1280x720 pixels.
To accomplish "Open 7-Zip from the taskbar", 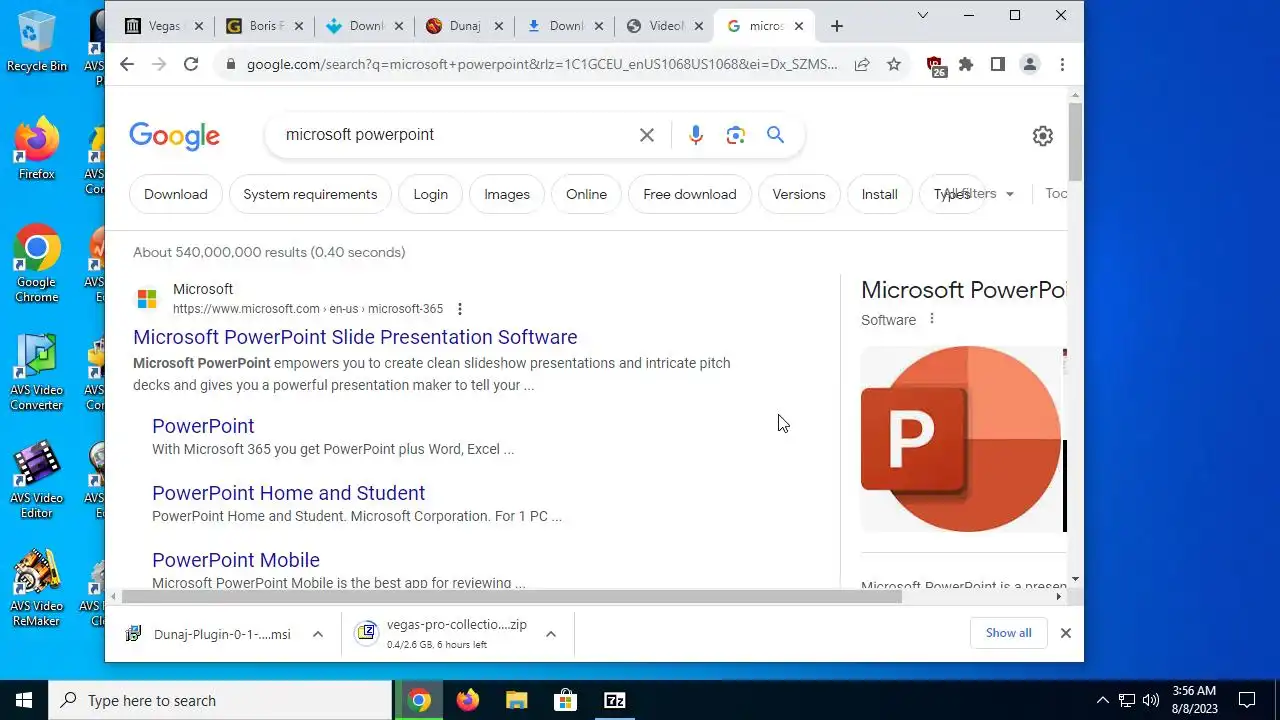I will click(x=615, y=701).
